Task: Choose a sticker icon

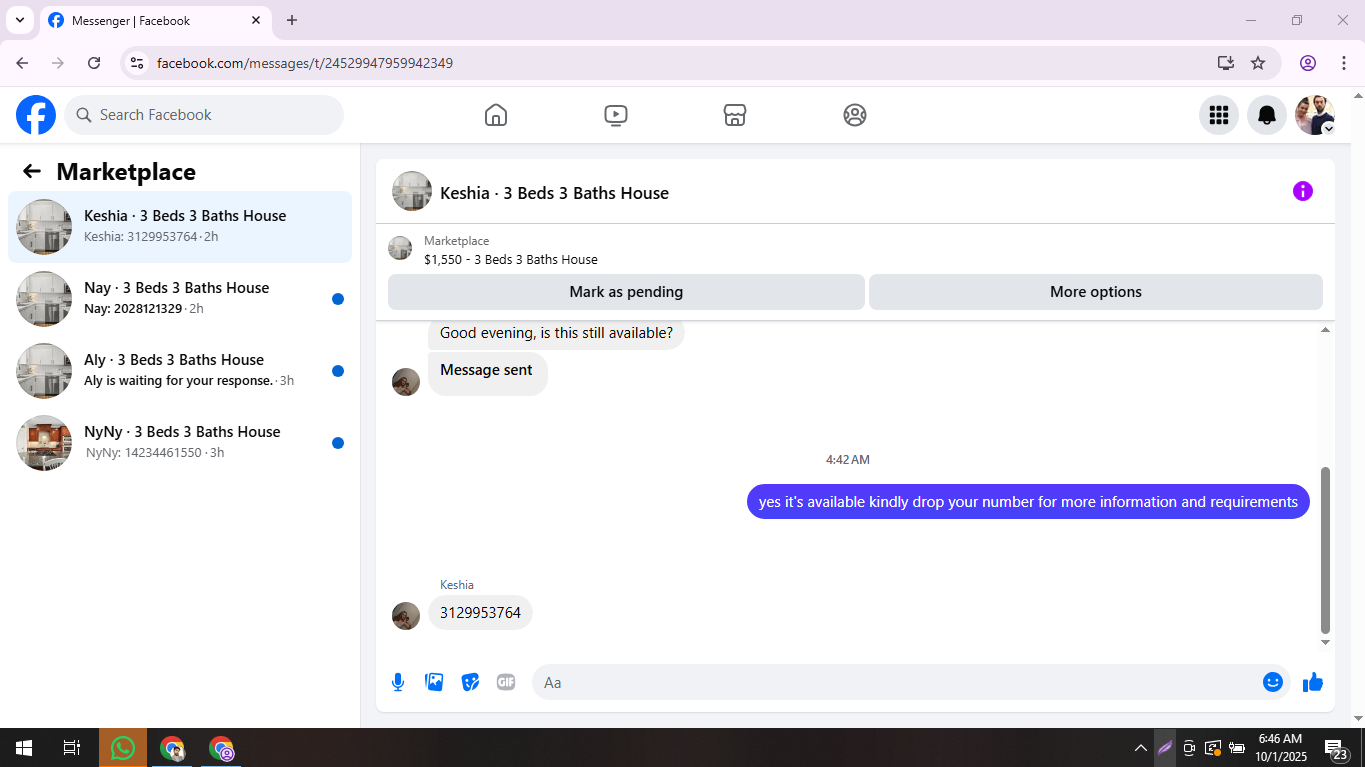Action: [470, 682]
